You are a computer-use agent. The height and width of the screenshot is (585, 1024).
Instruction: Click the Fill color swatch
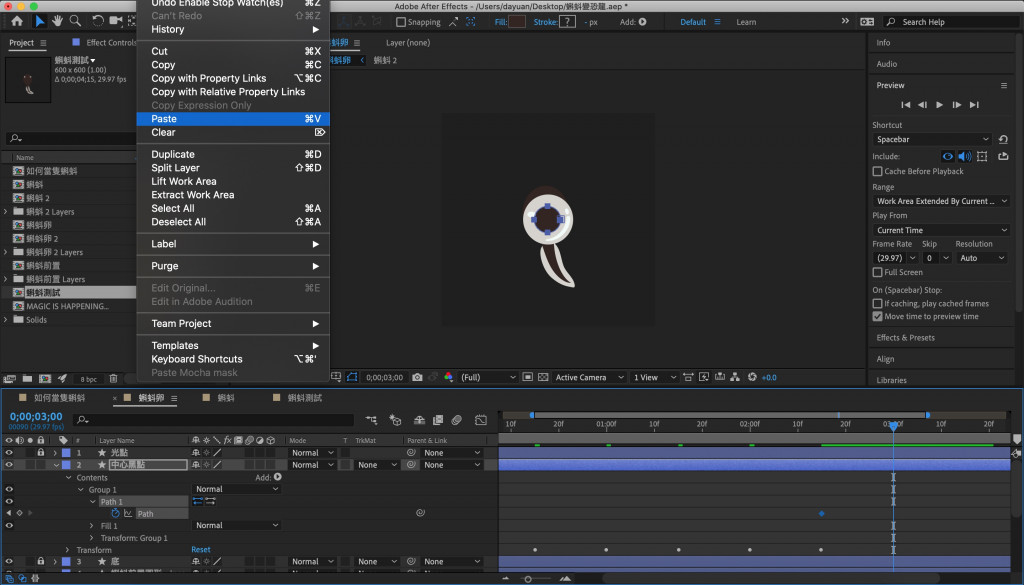pos(517,21)
